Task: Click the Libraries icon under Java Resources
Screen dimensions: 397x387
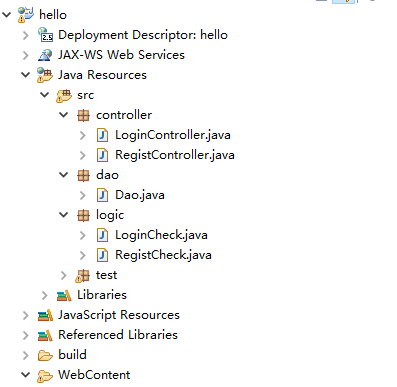Action: [64, 295]
